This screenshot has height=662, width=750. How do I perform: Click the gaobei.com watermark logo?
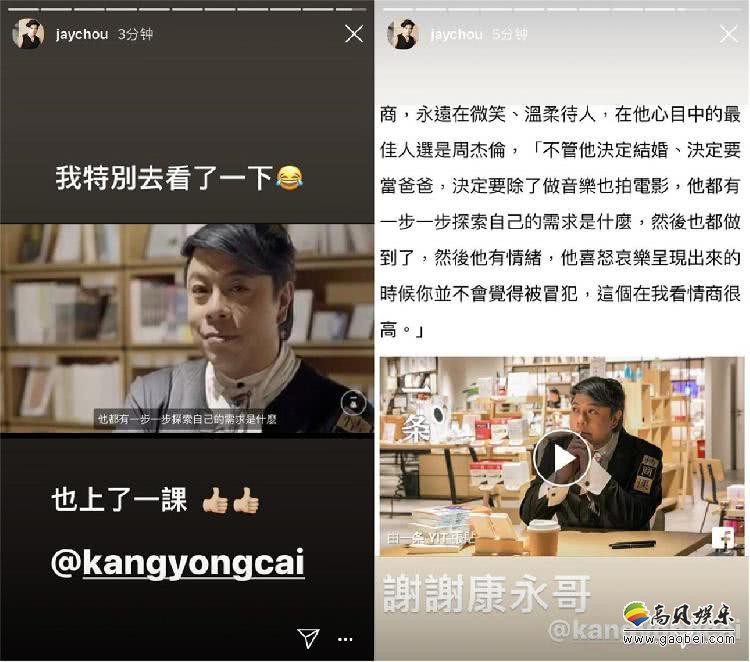click(x=678, y=623)
